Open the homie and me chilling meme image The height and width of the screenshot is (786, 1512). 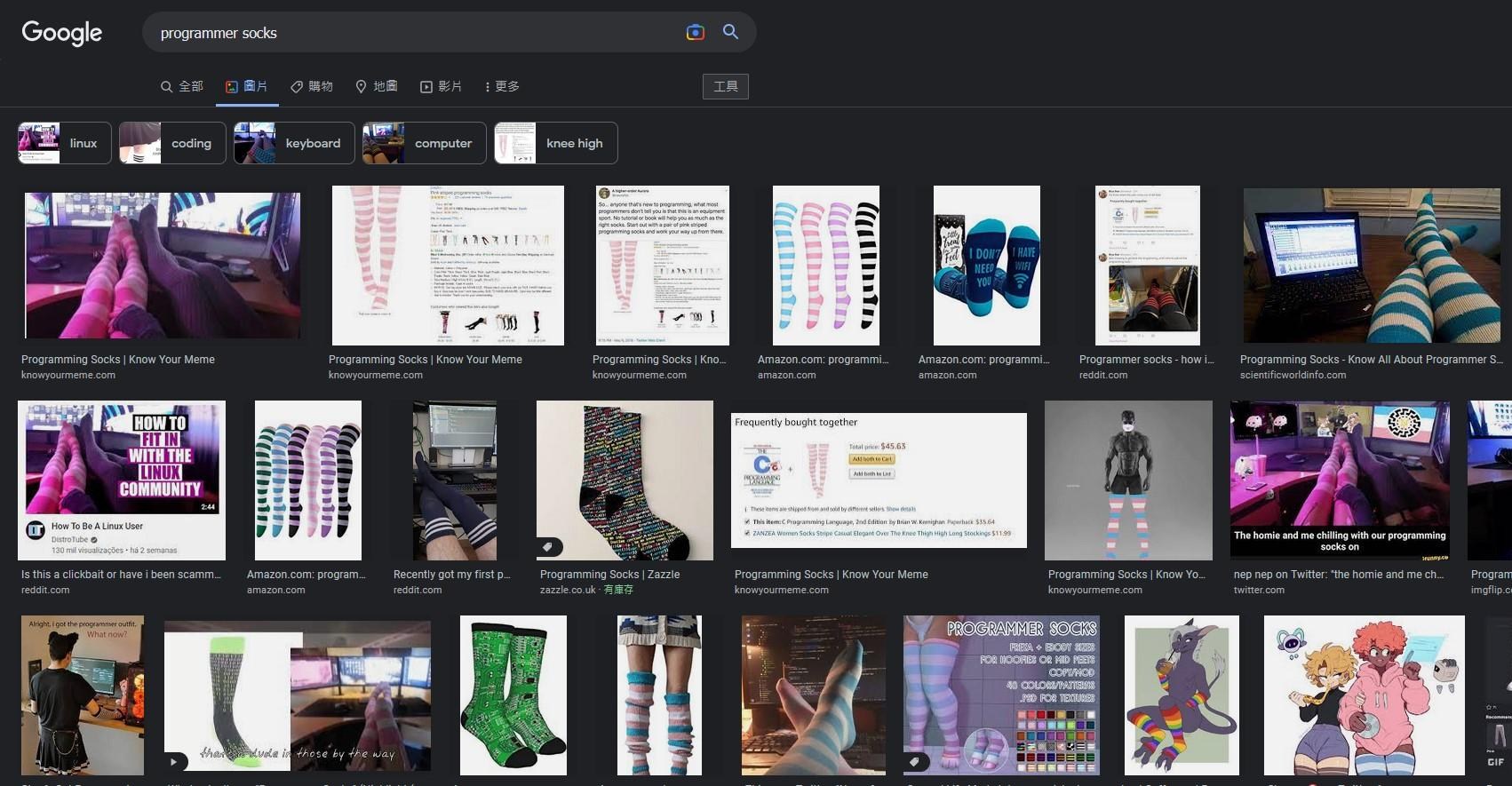pyautogui.click(x=1340, y=480)
